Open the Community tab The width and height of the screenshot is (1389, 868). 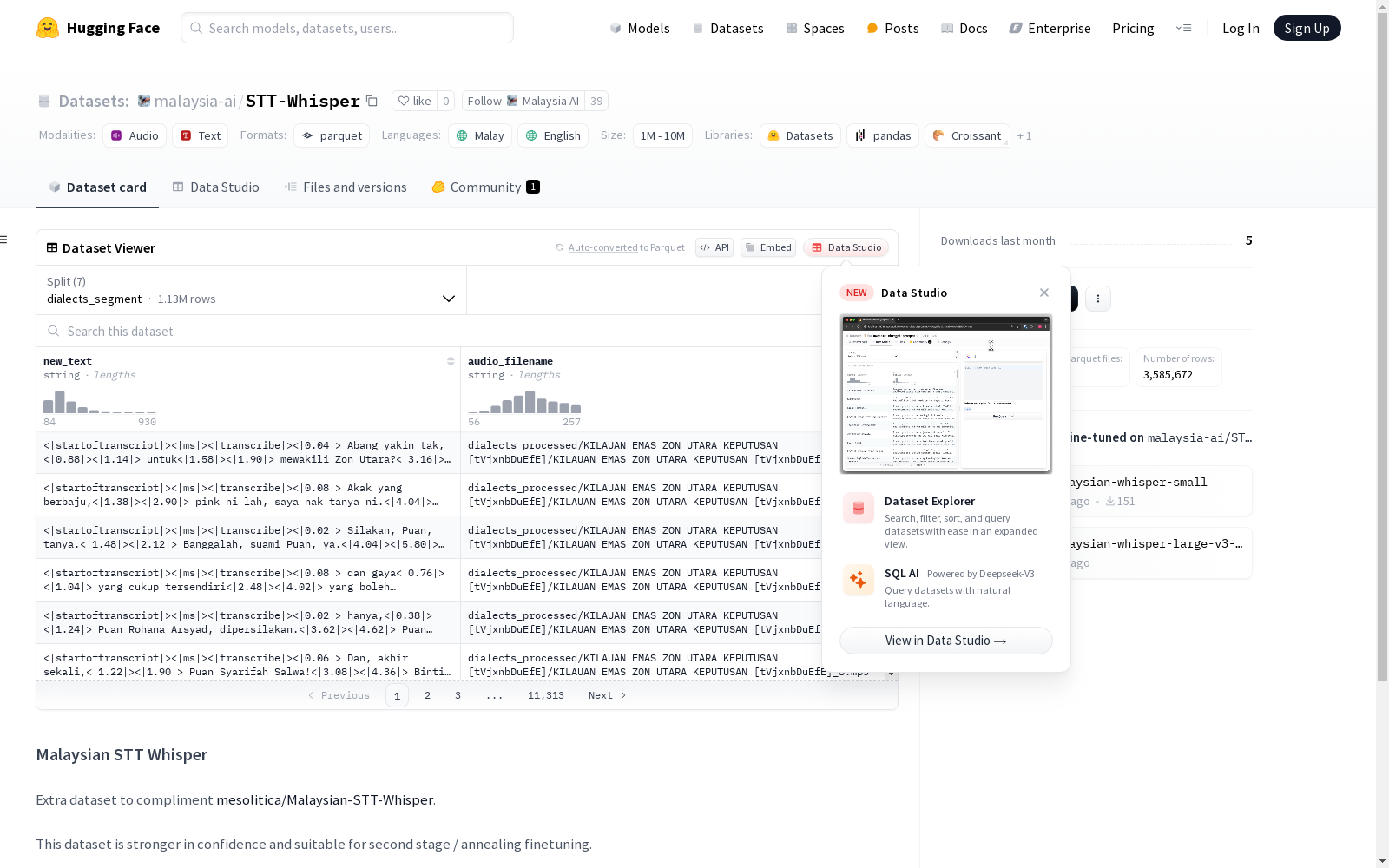click(x=485, y=187)
